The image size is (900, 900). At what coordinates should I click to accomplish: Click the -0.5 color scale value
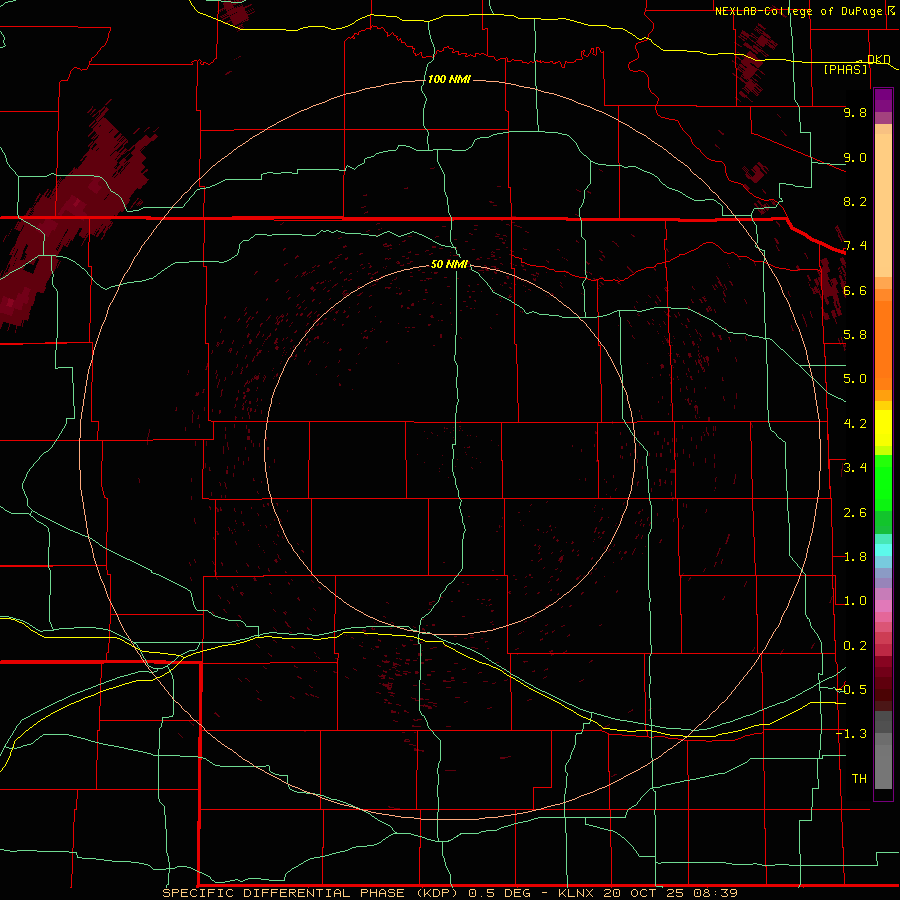852,690
